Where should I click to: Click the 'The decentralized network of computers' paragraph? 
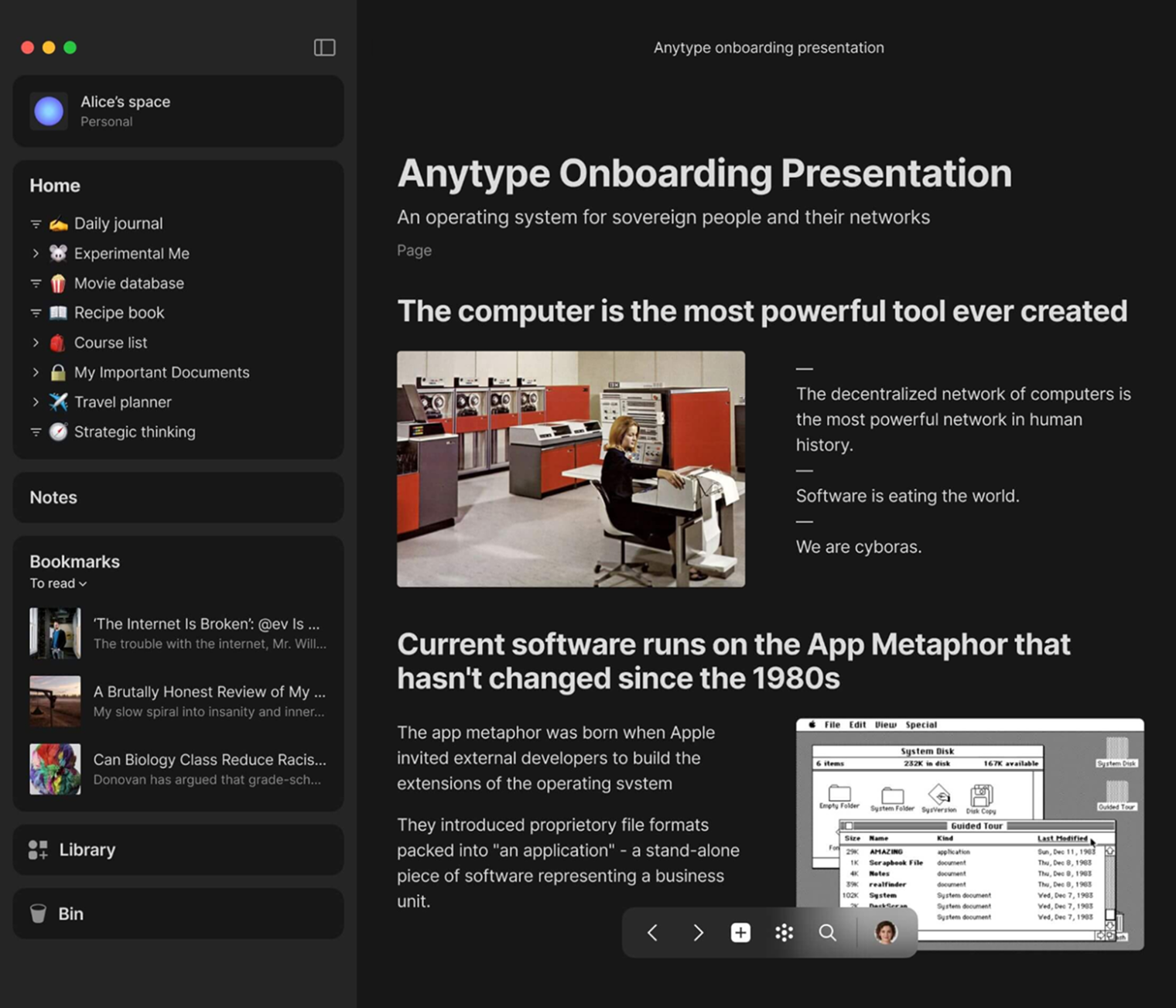pos(963,419)
